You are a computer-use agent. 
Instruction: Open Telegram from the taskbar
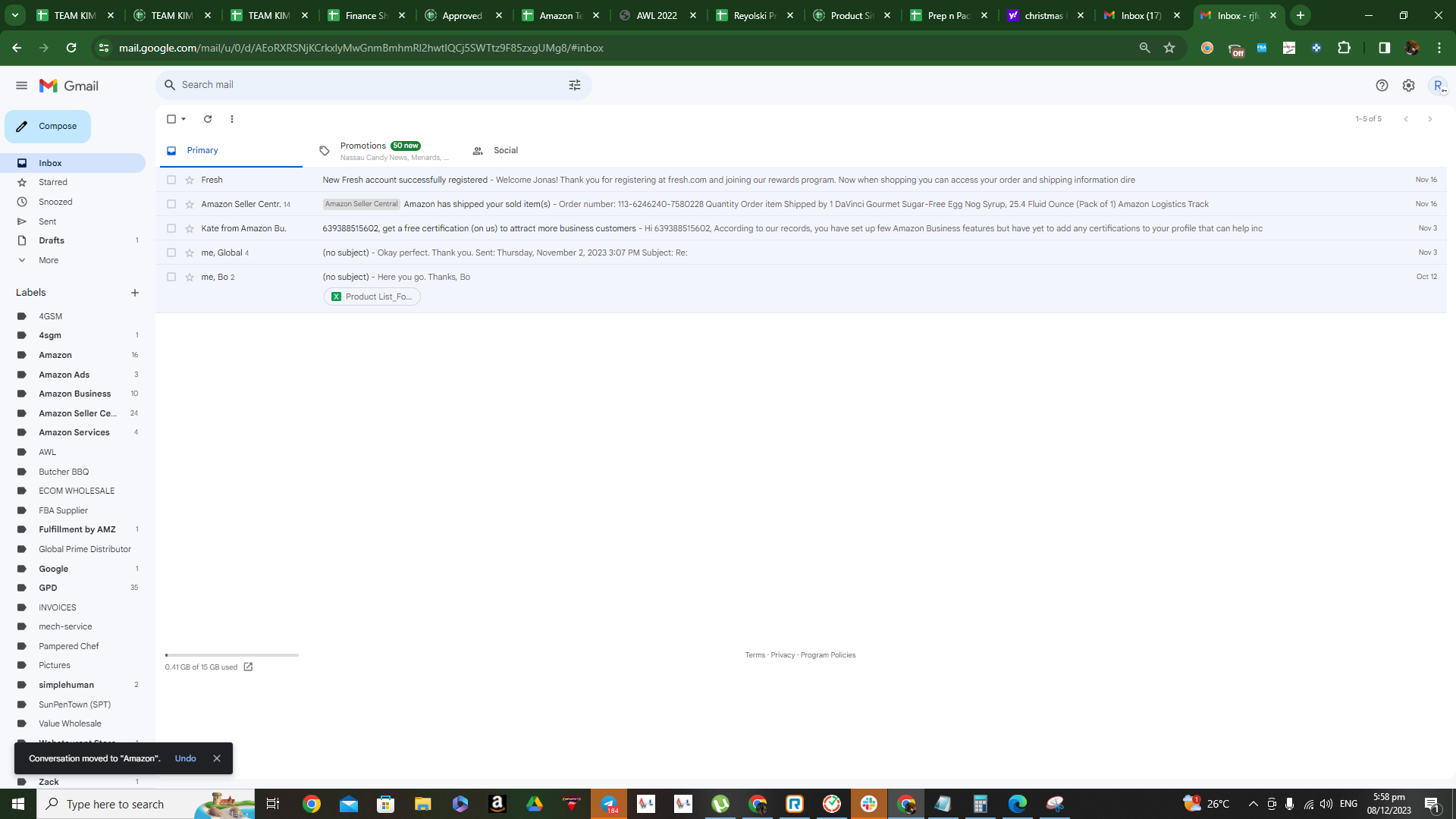(x=610, y=804)
